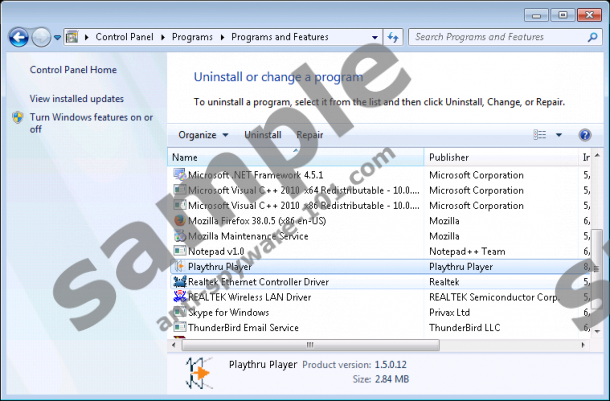Click the Repair button in toolbar
Image resolution: width=610 pixels, height=401 pixels.
(310, 135)
